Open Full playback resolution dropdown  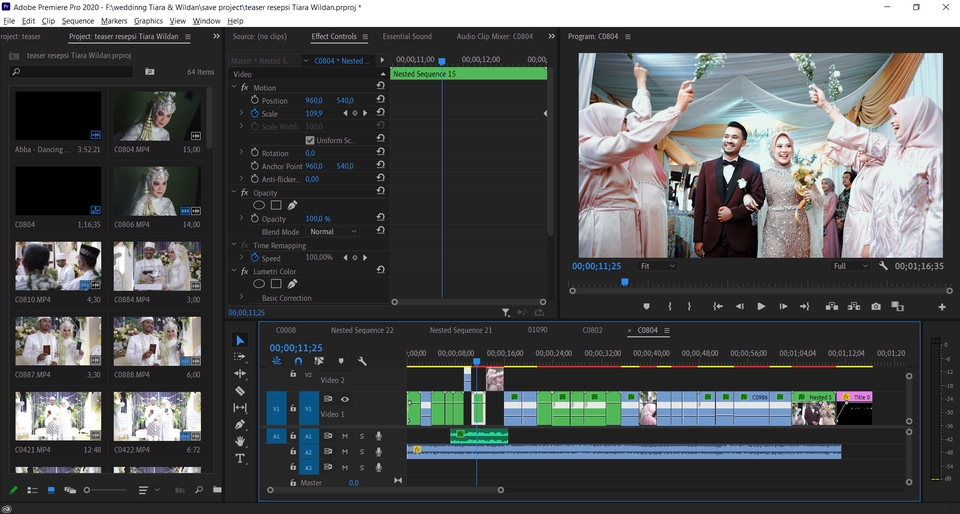[x=850, y=266]
